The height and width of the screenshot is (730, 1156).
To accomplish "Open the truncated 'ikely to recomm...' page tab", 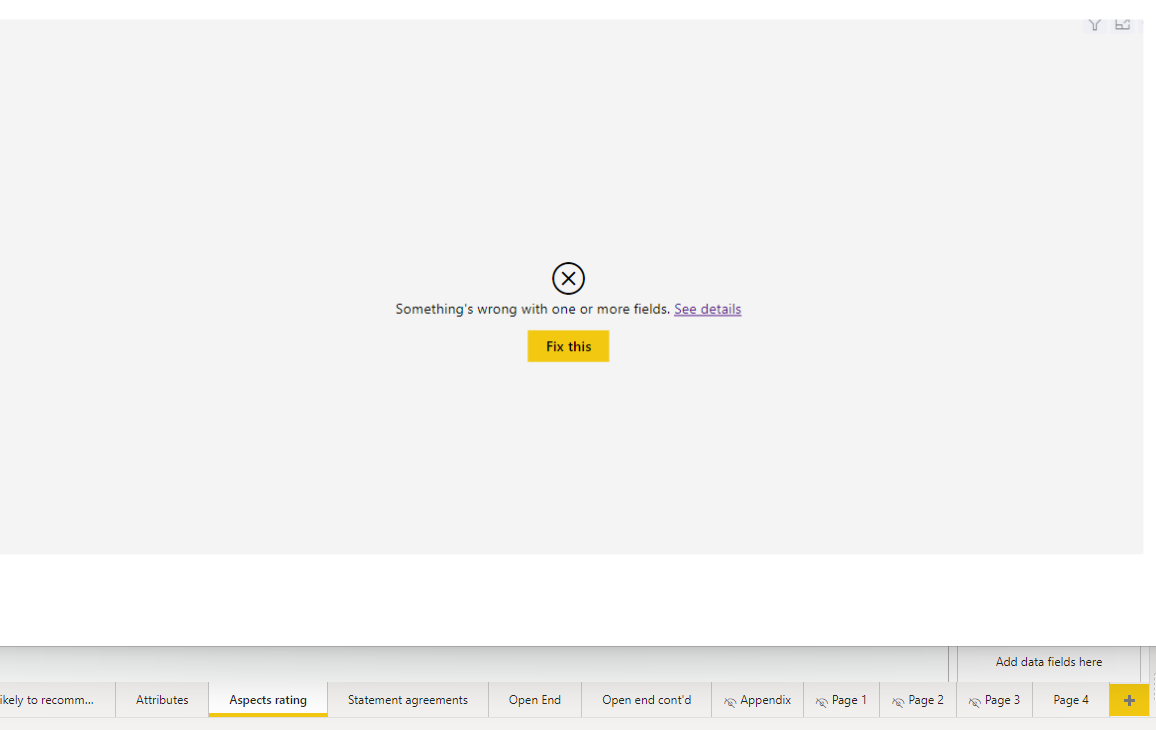I will pyautogui.click(x=56, y=700).
